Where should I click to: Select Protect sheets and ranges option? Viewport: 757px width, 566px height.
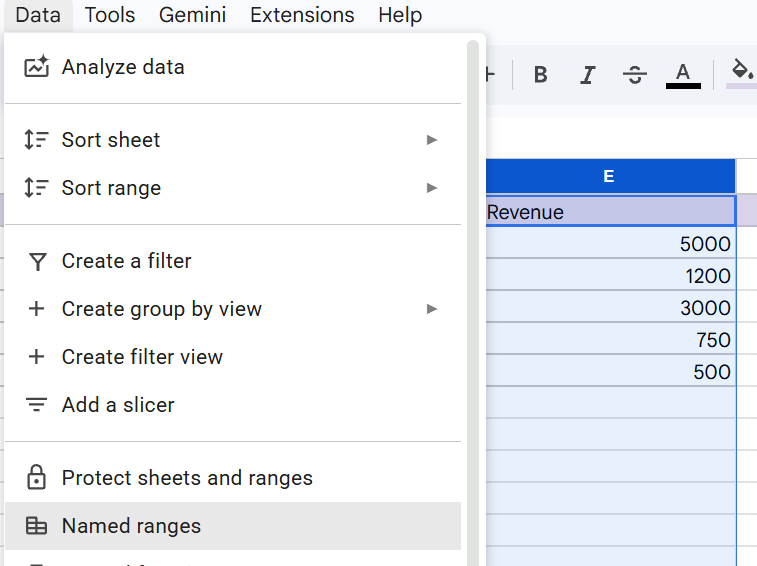[233, 478]
